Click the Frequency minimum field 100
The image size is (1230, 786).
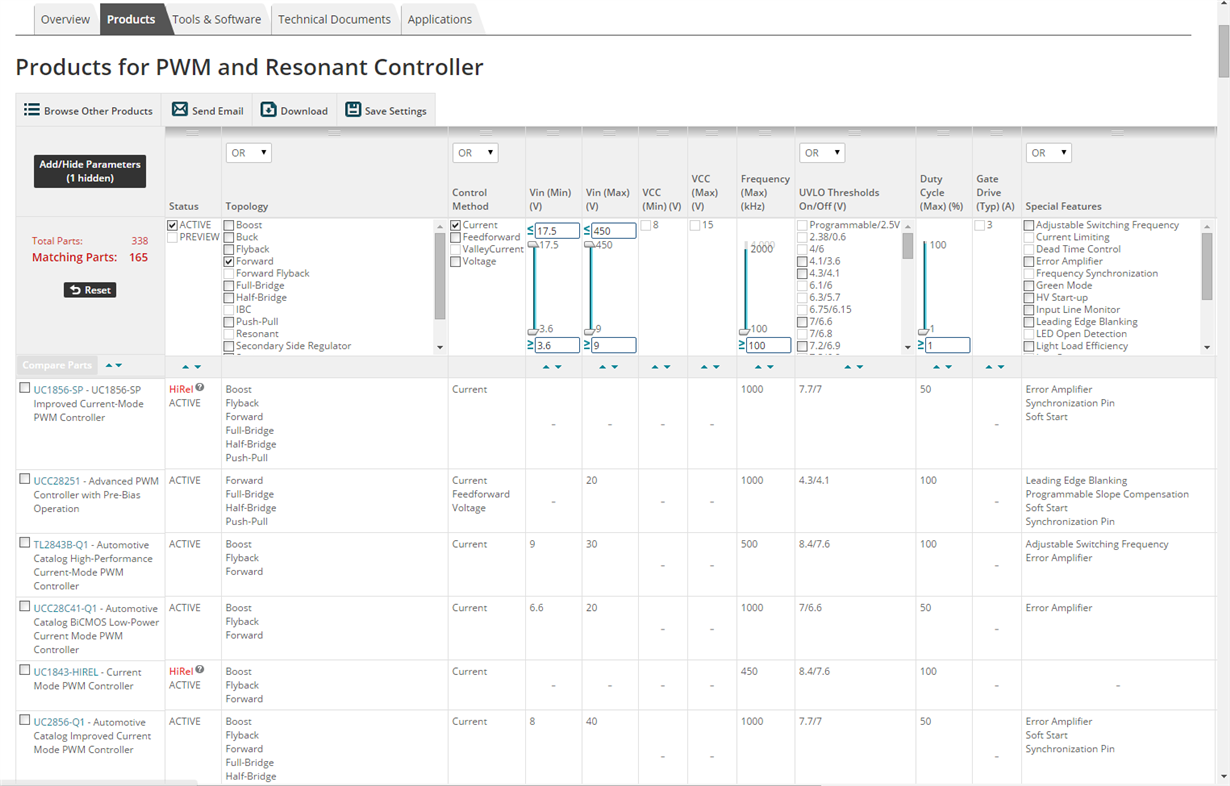(x=768, y=345)
